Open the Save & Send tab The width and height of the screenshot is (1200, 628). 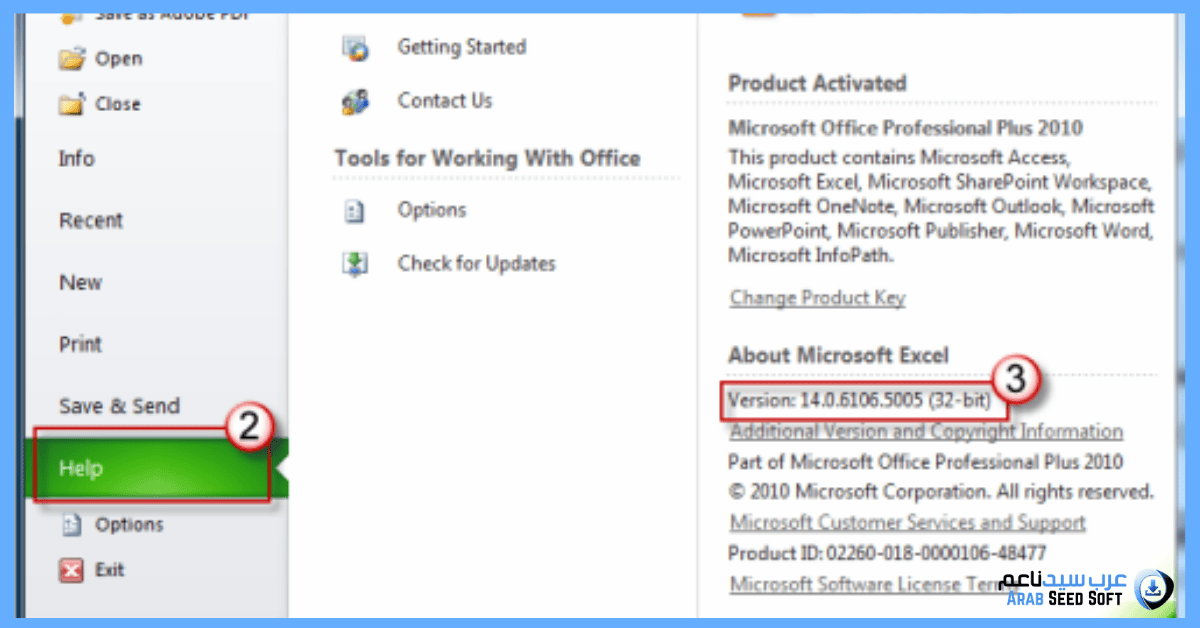(119, 407)
